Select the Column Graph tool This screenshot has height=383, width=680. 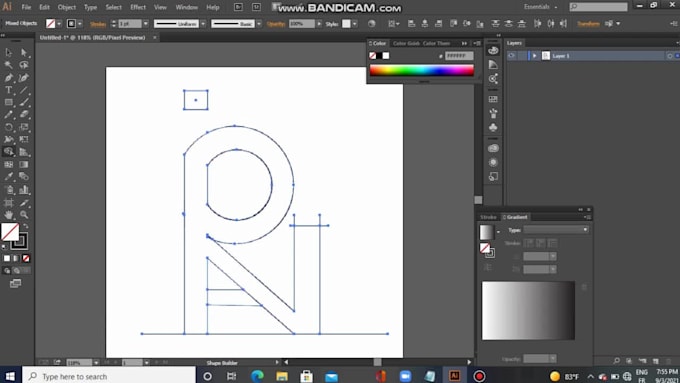[x=24, y=190]
